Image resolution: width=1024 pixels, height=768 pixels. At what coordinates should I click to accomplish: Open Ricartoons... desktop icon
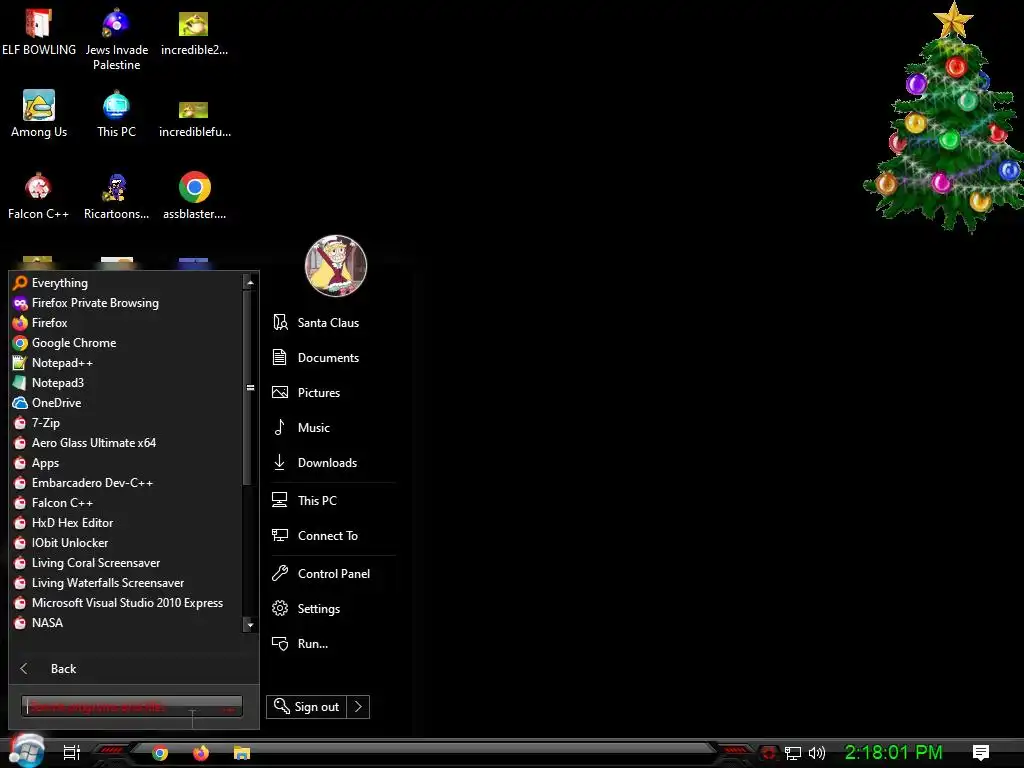tap(116, 196)
